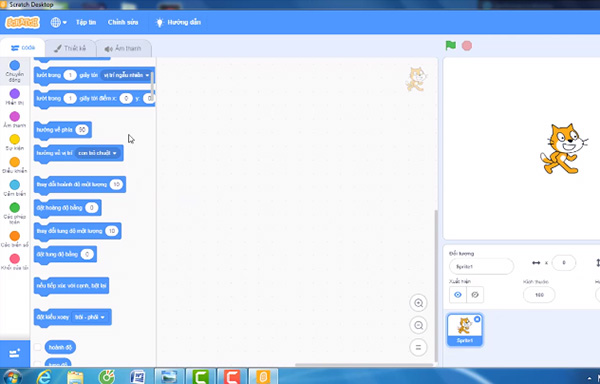This screenshot has width=600, height=384.
Task: Tick the hoành độ checkbox
Action: coord(38,347)
